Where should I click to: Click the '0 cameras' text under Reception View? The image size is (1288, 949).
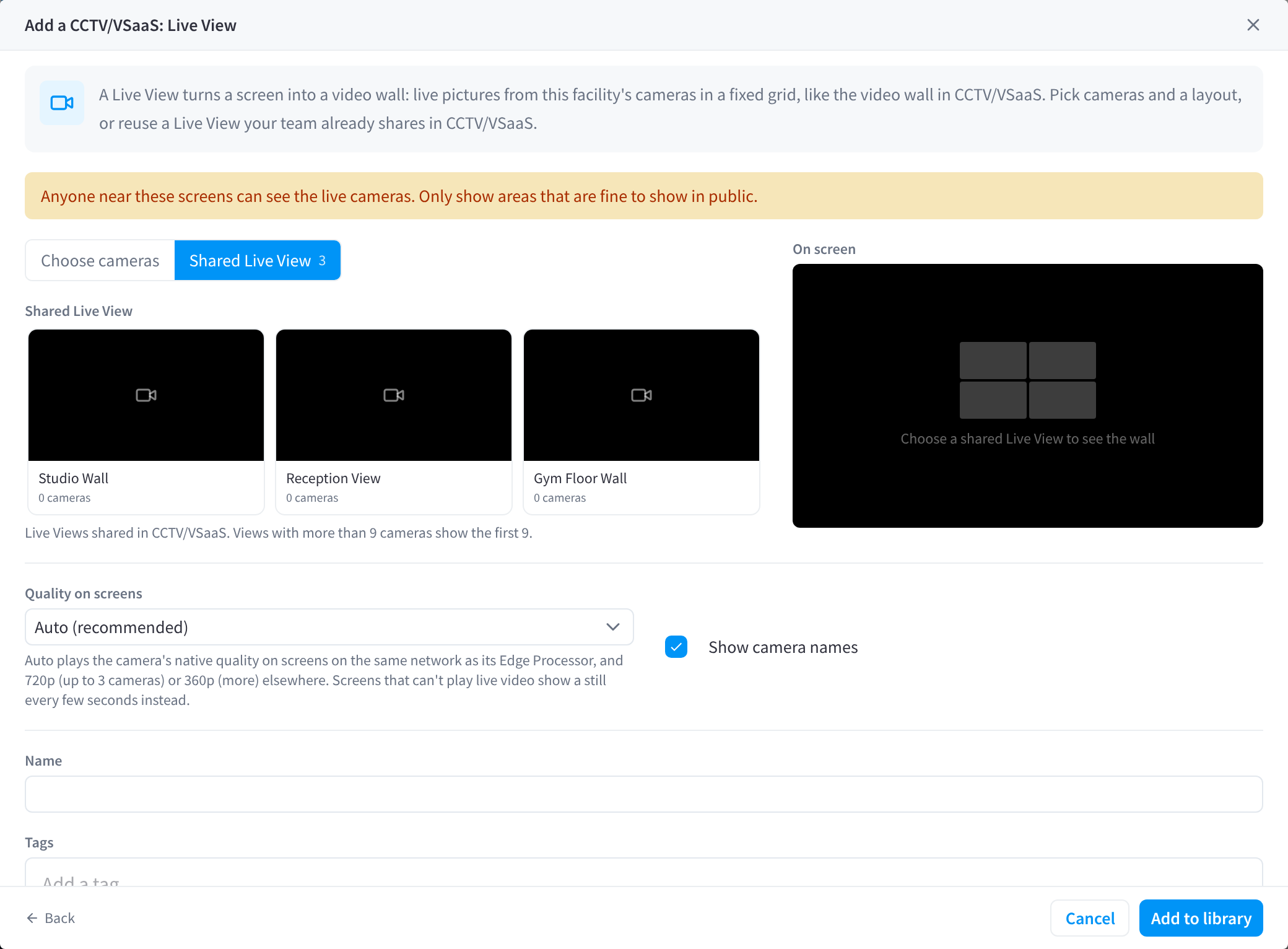pos(312,498)
